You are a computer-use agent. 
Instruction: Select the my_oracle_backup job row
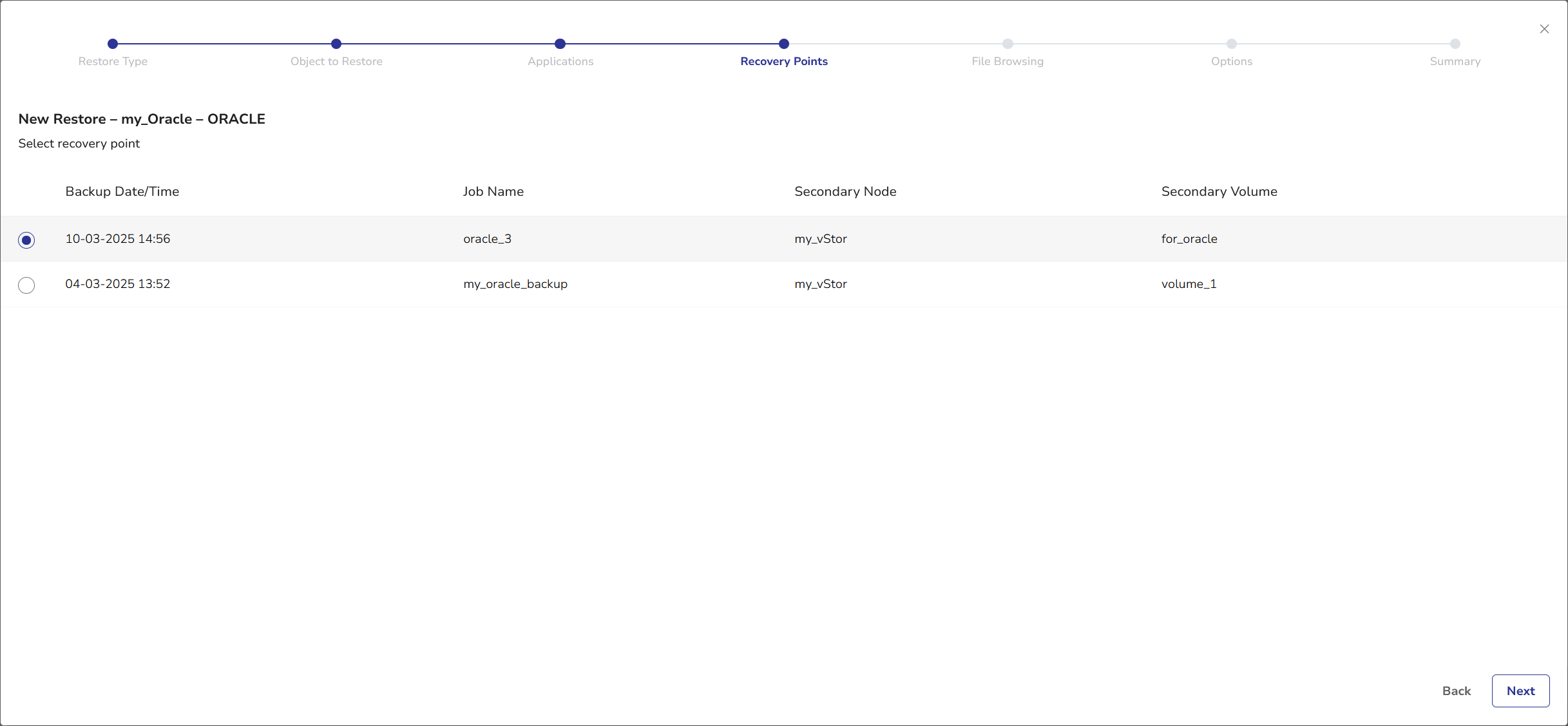[515, 284]
